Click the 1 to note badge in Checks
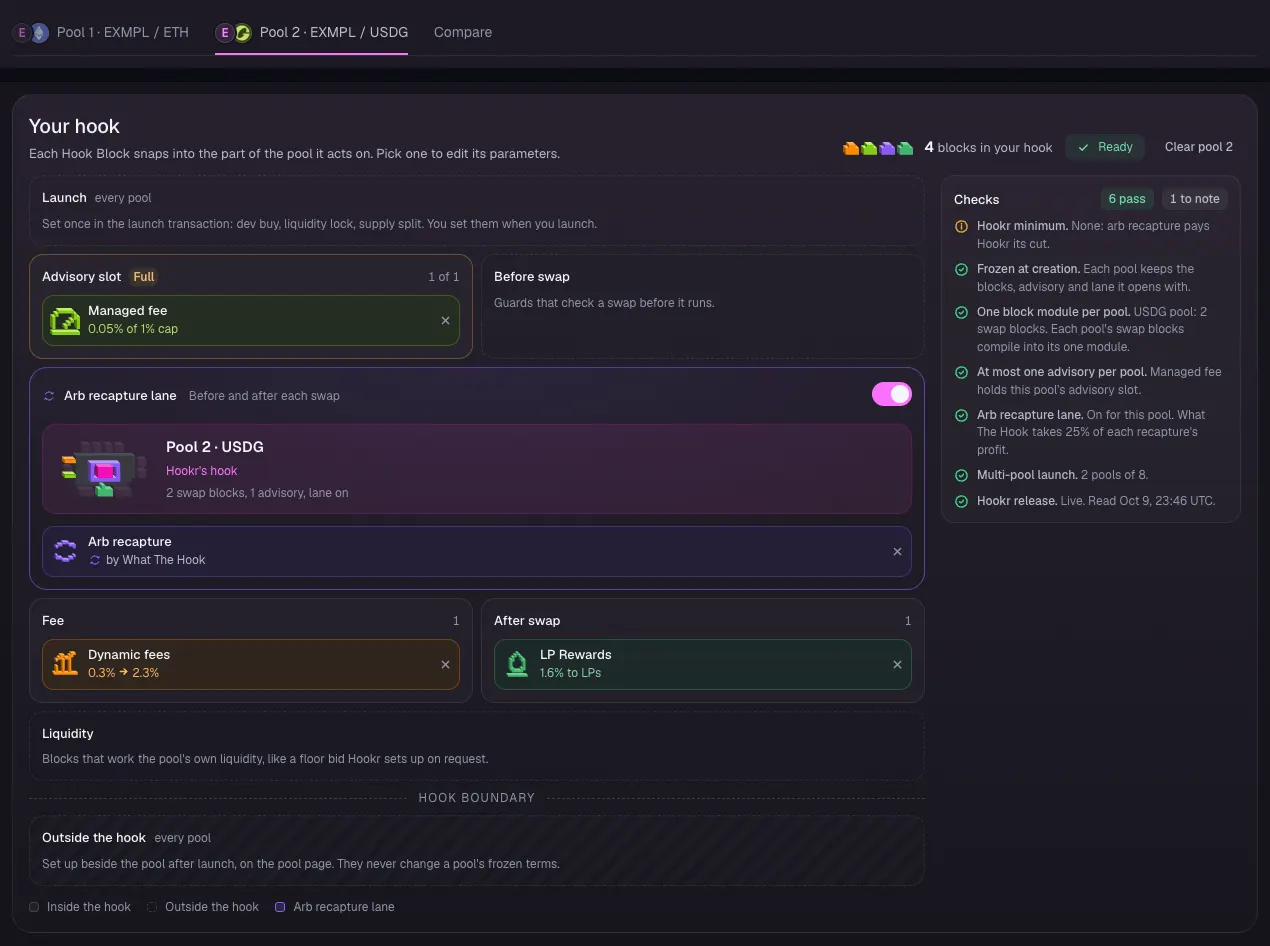This screenshot has height=946, width=1270. (x=1195, y=199)
